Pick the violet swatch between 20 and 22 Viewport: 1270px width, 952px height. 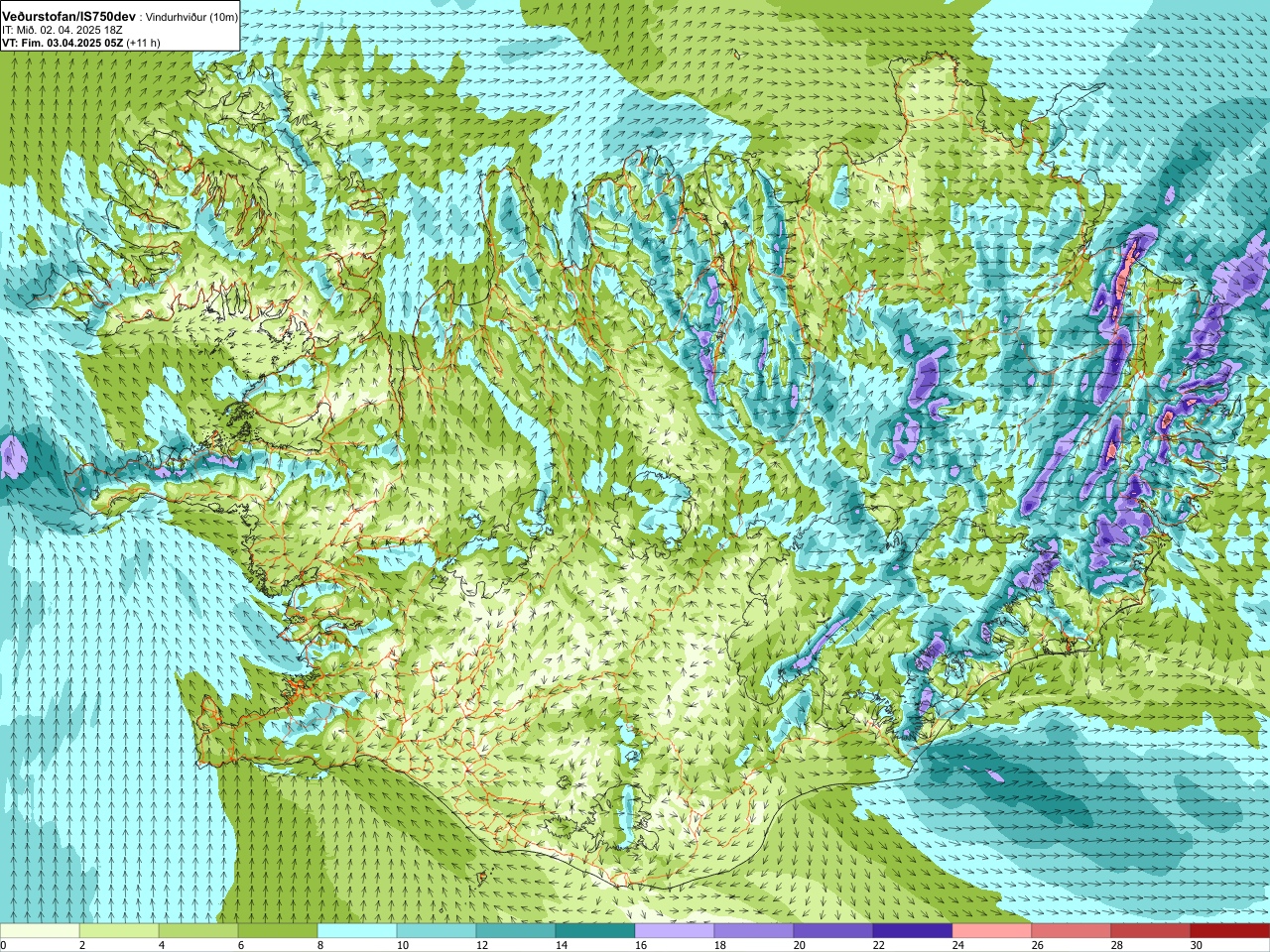coord(833,931)
